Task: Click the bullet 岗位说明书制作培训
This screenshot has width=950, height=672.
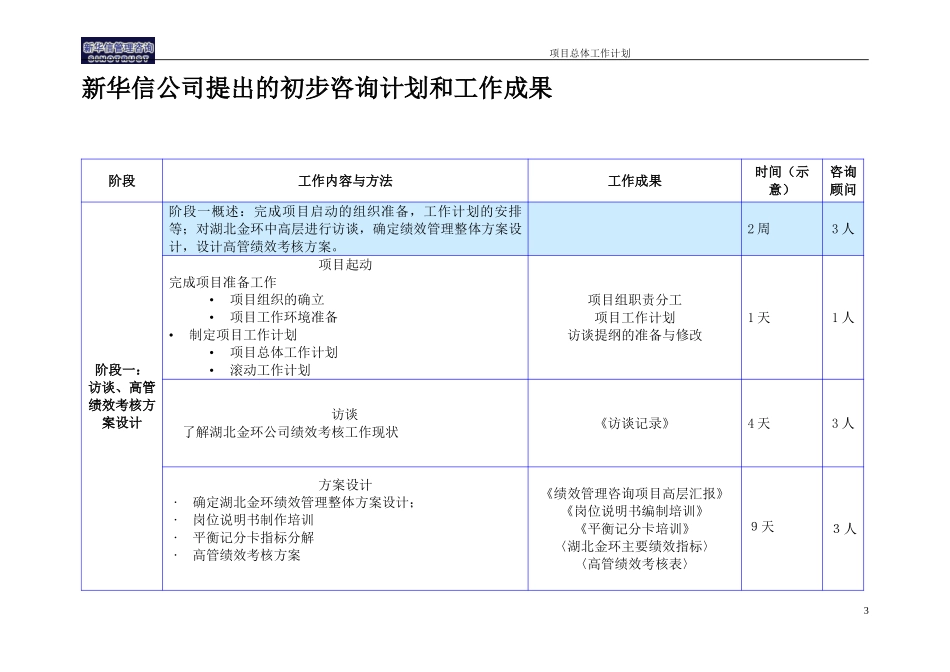Action: pos(253,521)
